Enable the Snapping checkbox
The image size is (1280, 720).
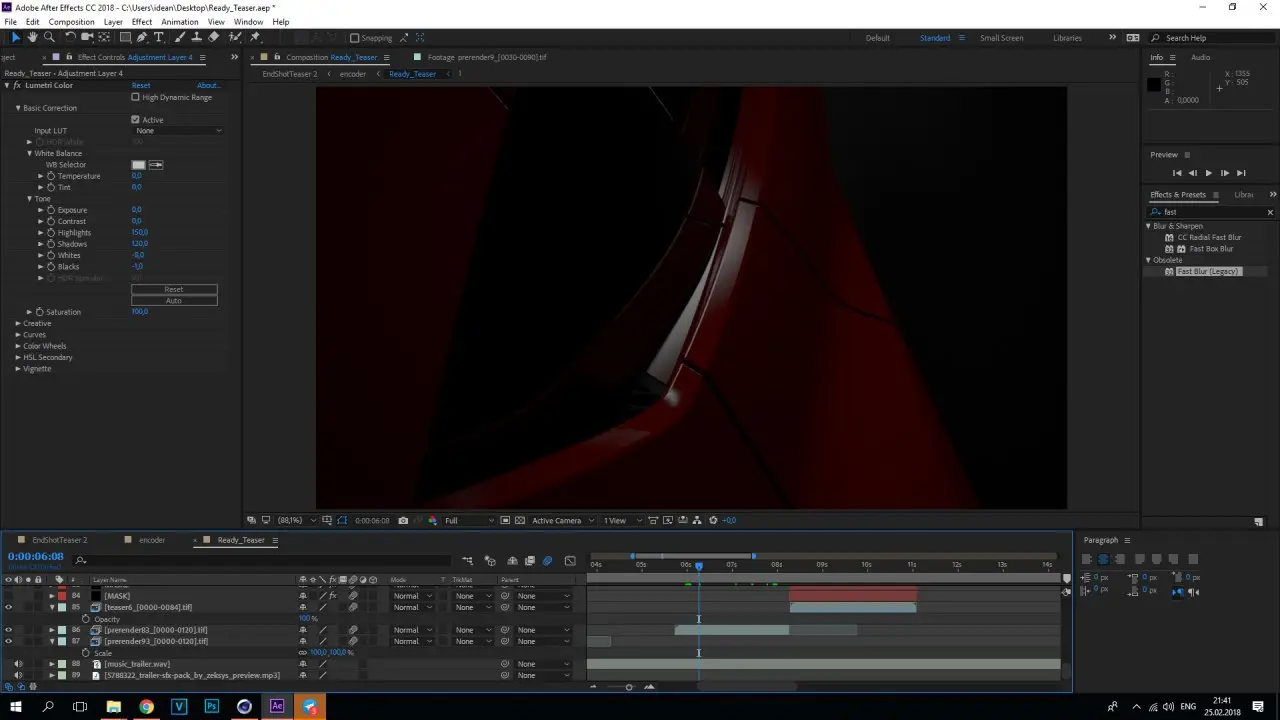tap(354, 38)
